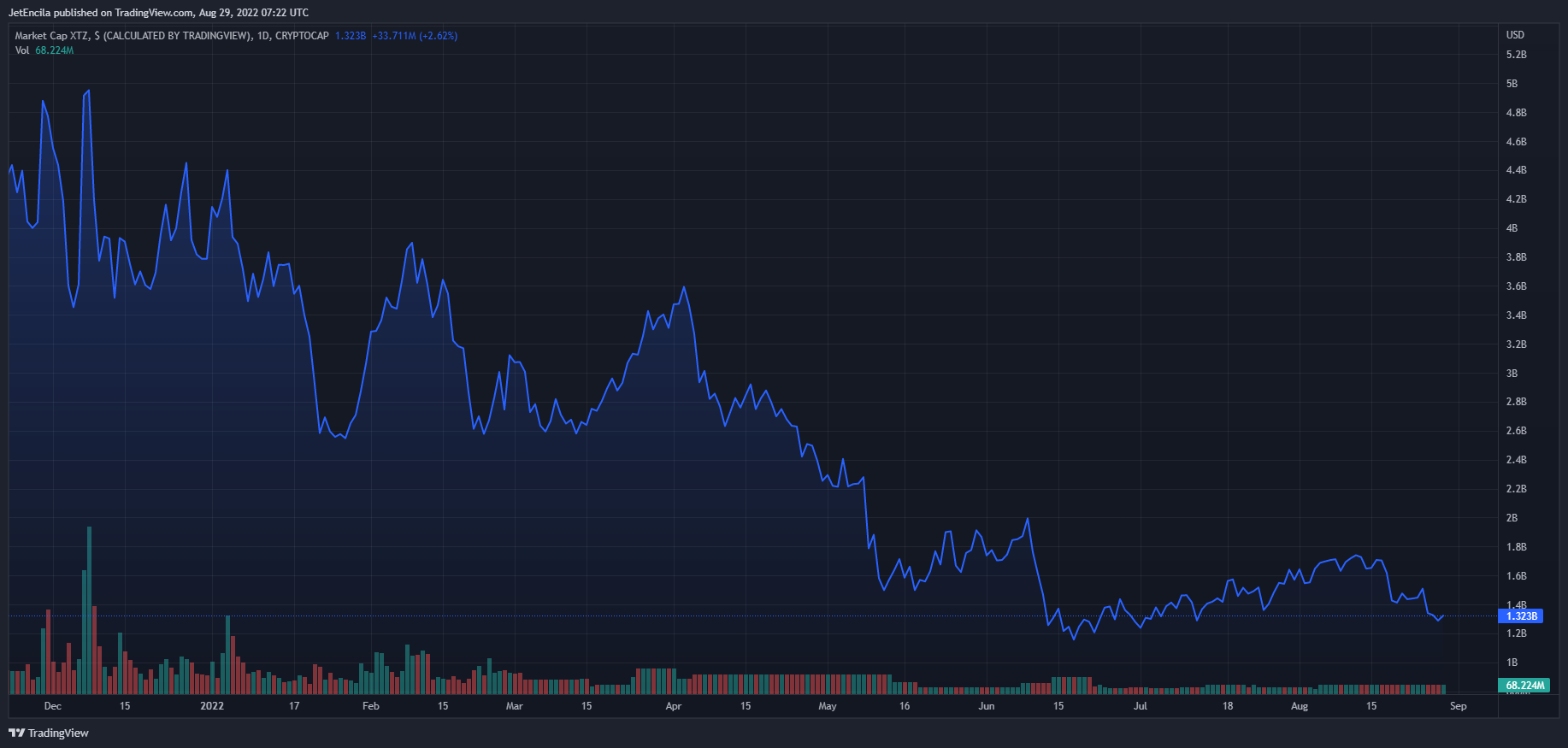Click the 3.8B price axis label

(1516, 257)
